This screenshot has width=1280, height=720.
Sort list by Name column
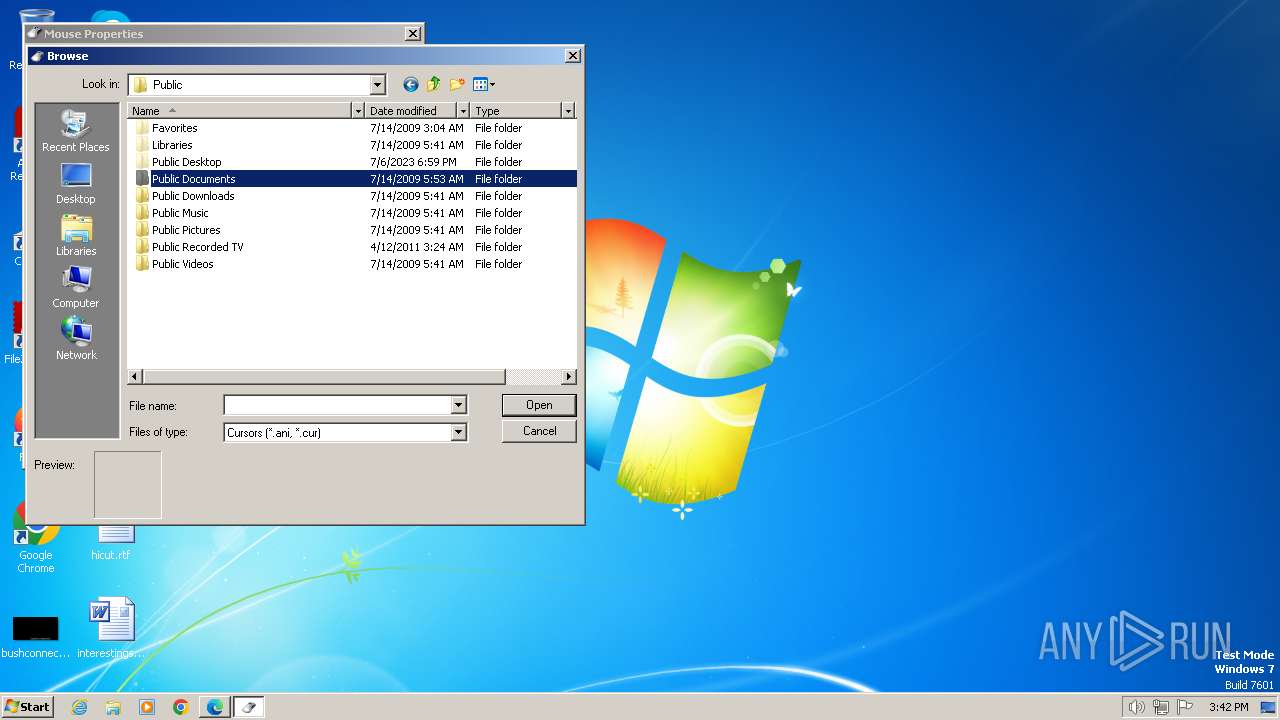click(x=240, y=110)
